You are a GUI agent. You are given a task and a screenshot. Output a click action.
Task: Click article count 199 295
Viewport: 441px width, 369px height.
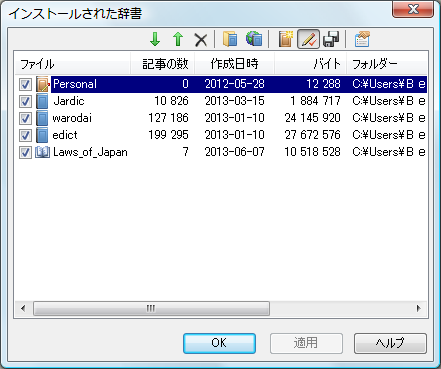[x=168, y=135]
